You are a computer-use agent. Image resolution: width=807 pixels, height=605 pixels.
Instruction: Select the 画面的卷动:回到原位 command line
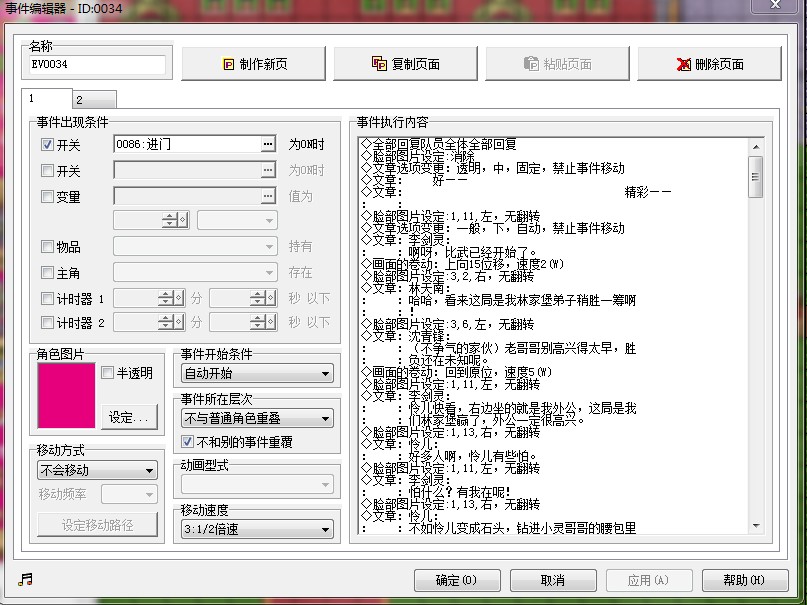(x=457, y=372)
